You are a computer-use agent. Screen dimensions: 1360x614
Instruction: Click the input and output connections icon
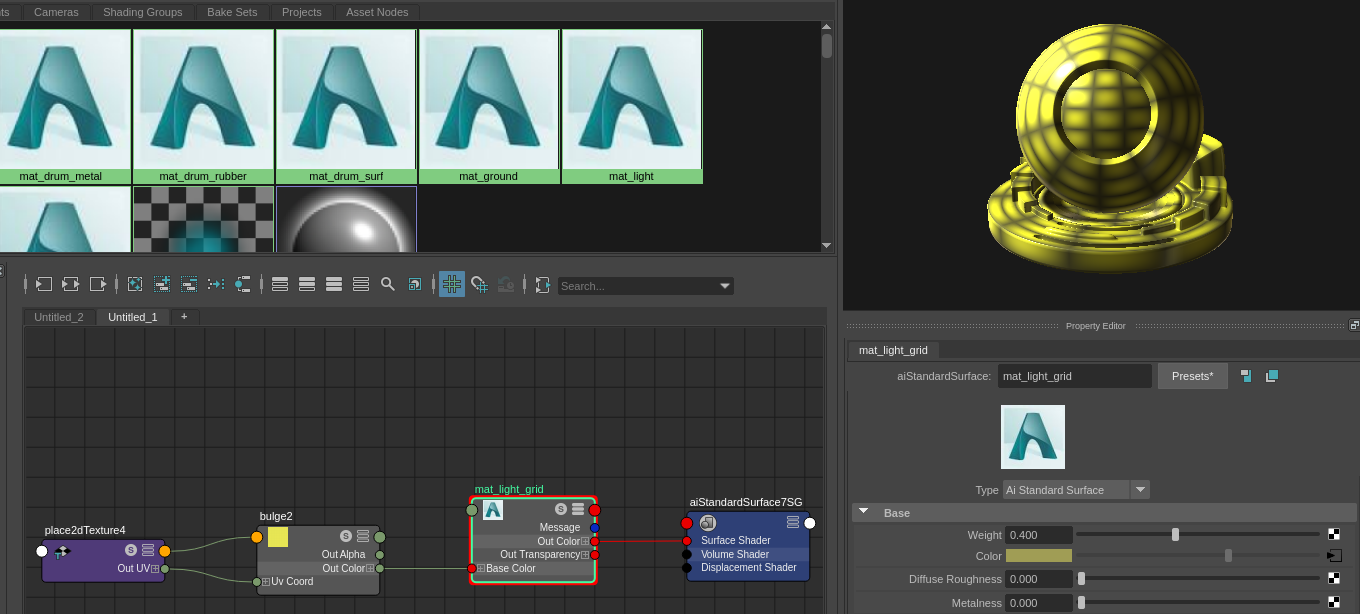click(70, 285)
